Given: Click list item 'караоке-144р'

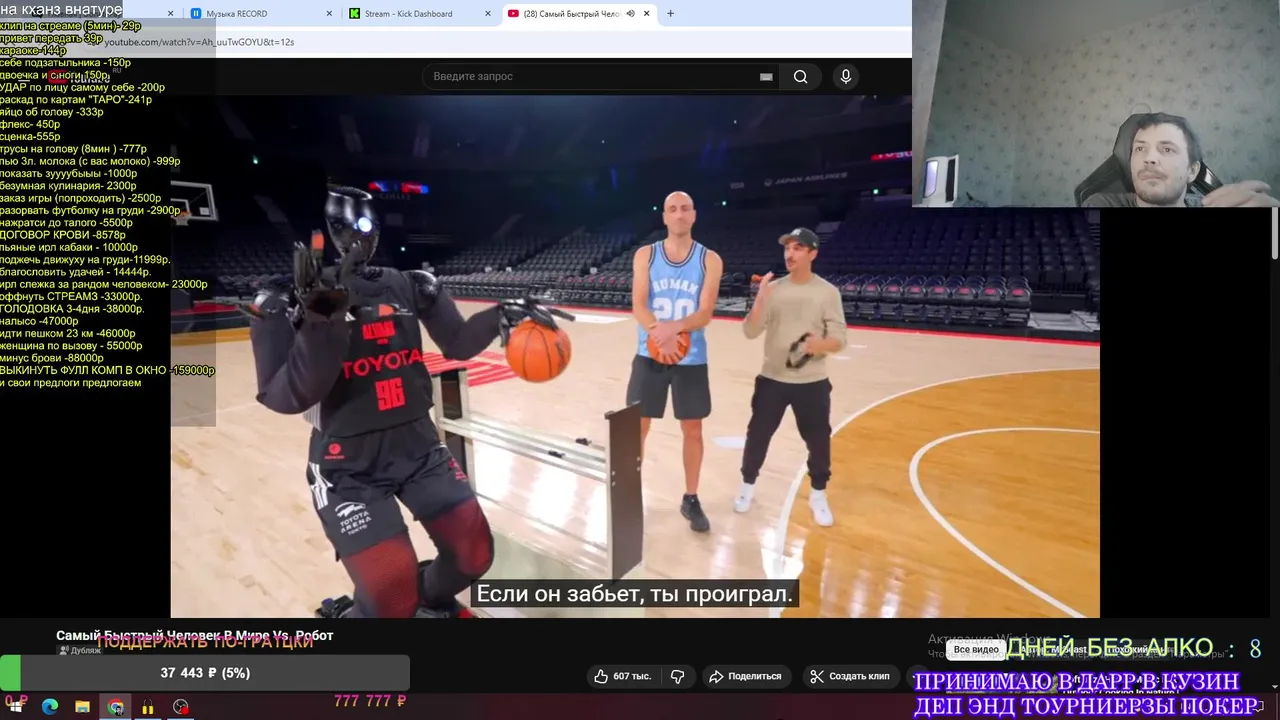Looking at the screenshot, I should click(x=34, y=50).
